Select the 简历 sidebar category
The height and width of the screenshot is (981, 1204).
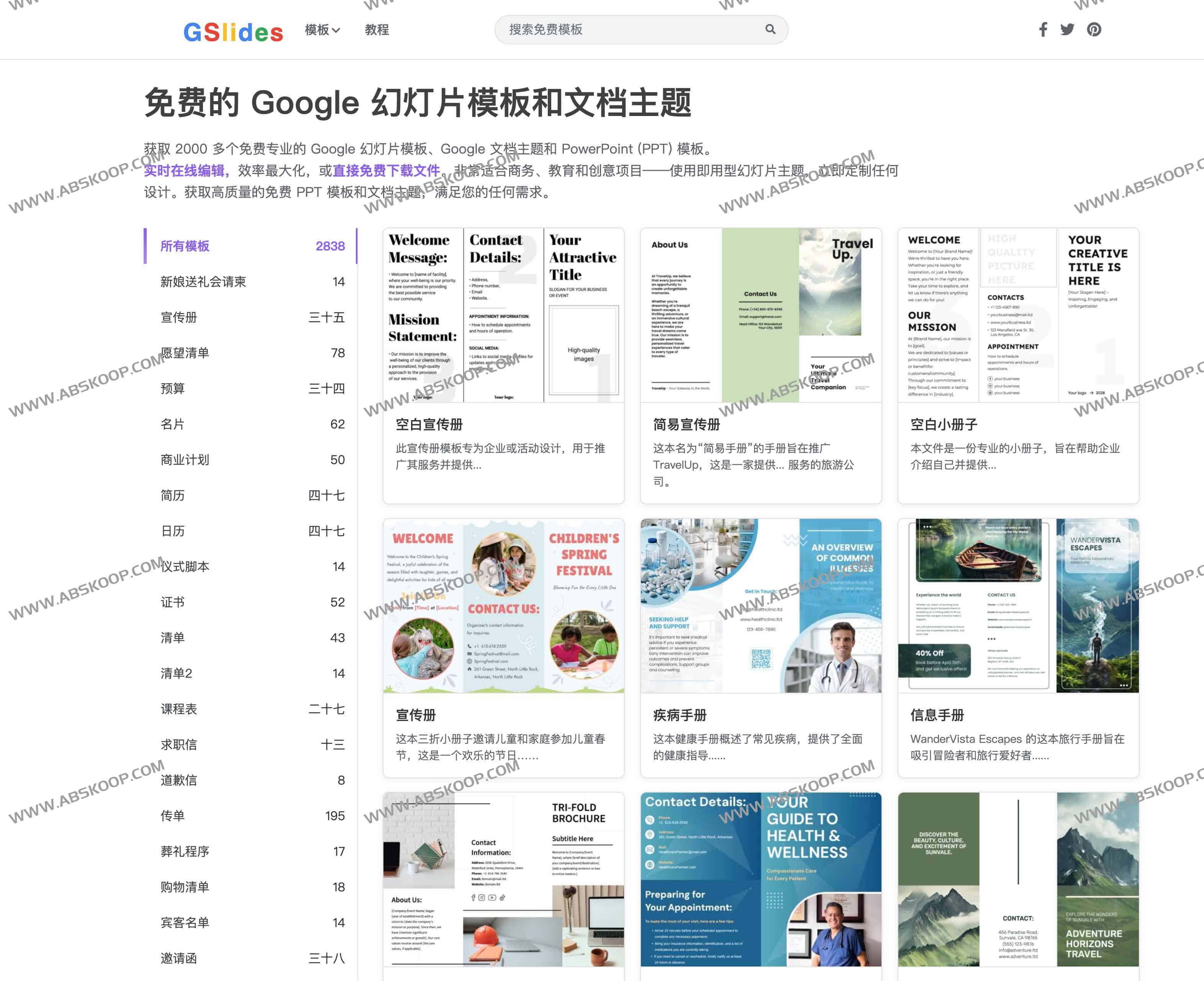tap(172, 495)
